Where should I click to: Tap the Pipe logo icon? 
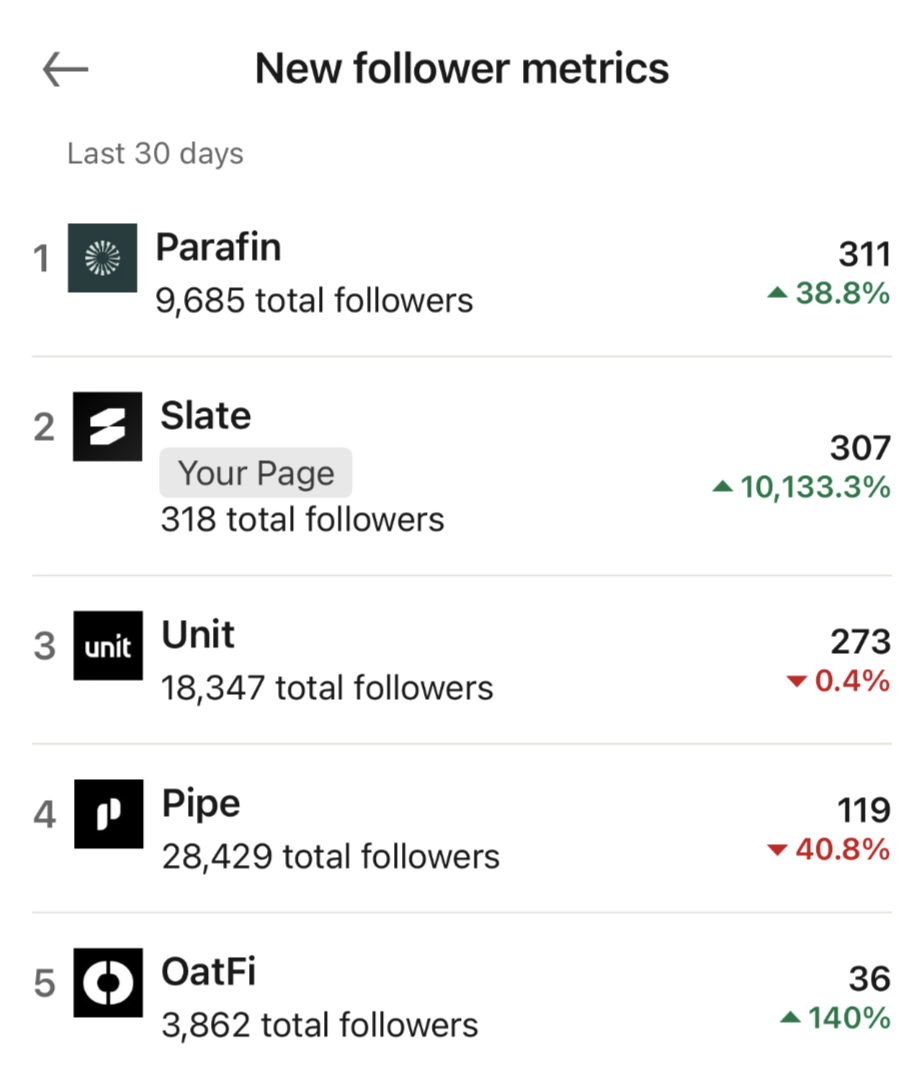(x=108, y=814)
